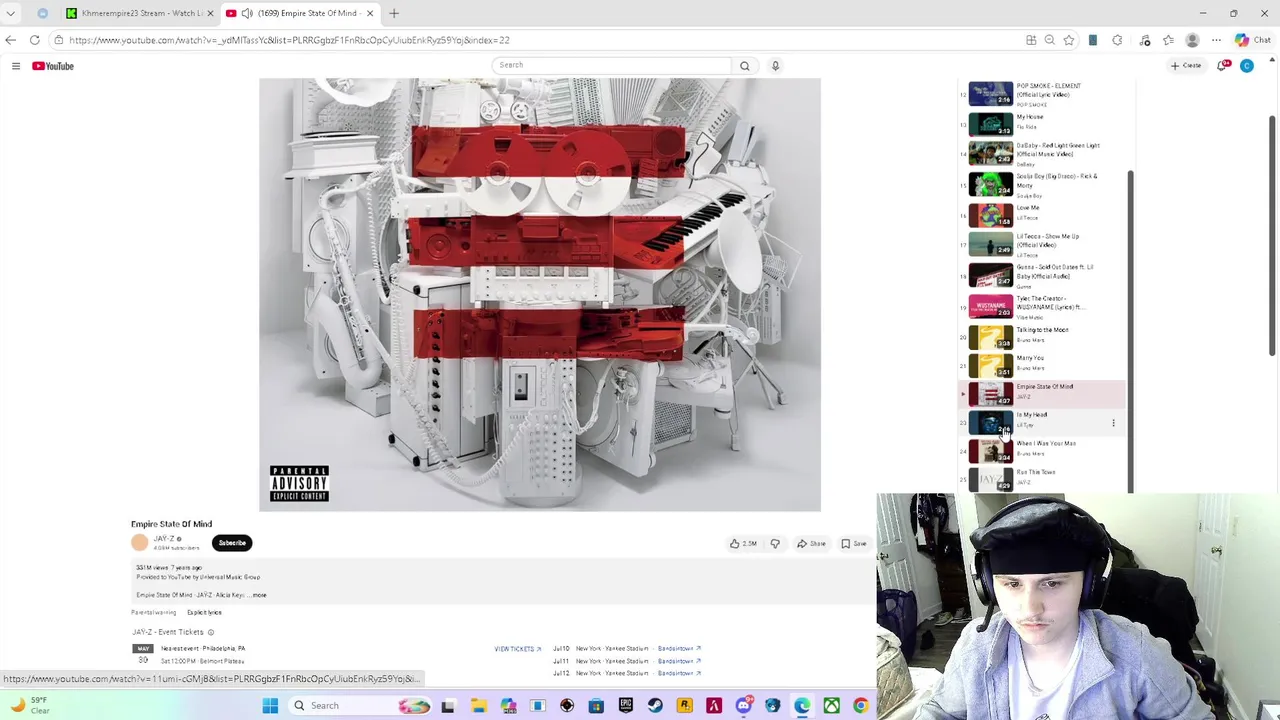Image resolution: width=1280 pixels, height=720 pixels.
Task: Go to the YouTube home logo
Action: click(x=53, y=66)
